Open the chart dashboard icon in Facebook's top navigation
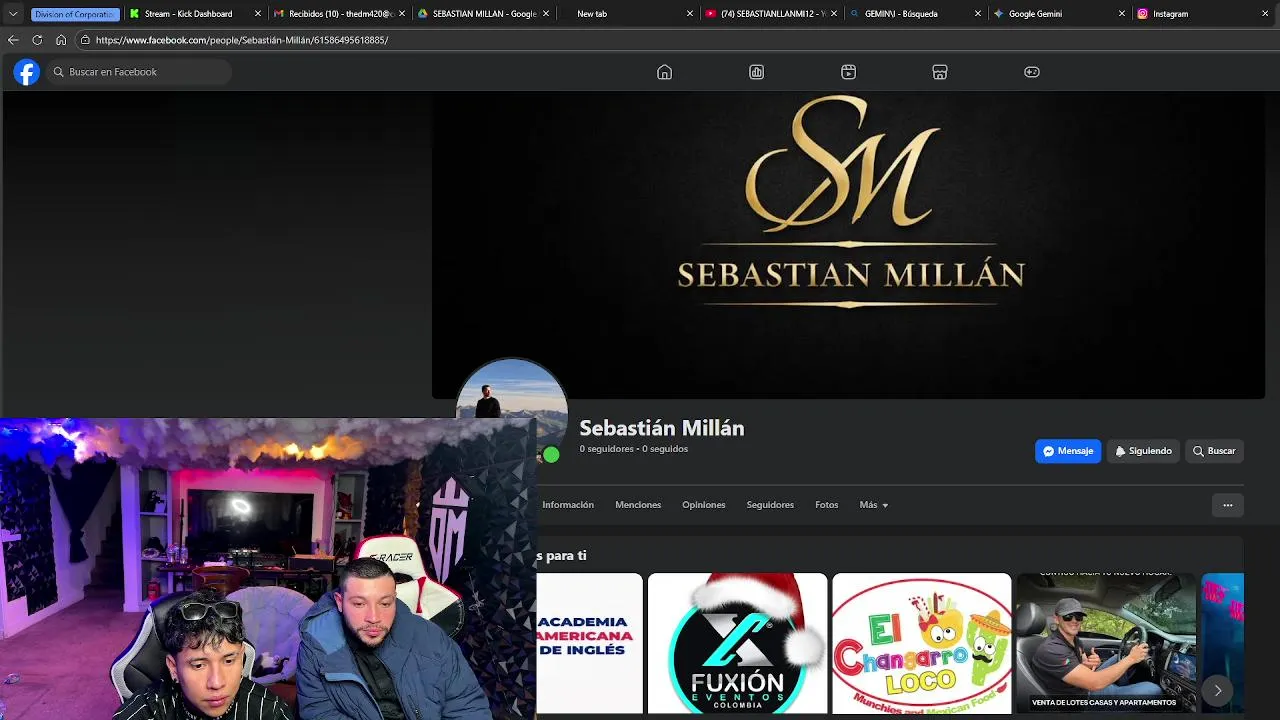 (756, 72)
